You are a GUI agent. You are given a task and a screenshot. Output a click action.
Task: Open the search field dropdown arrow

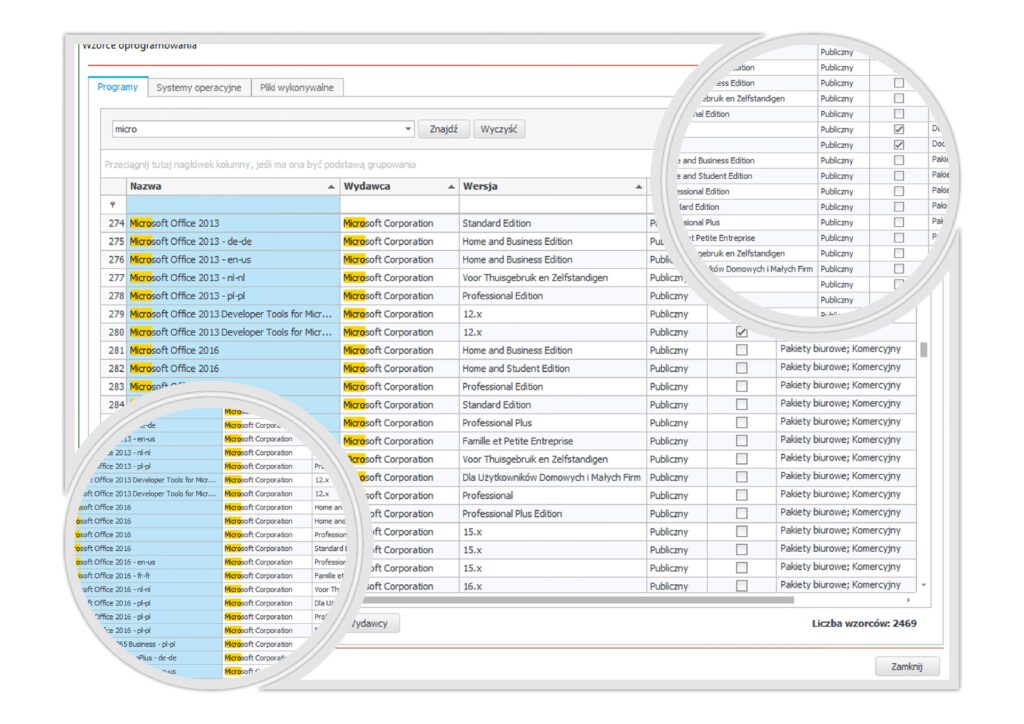[x=408, y=129]
